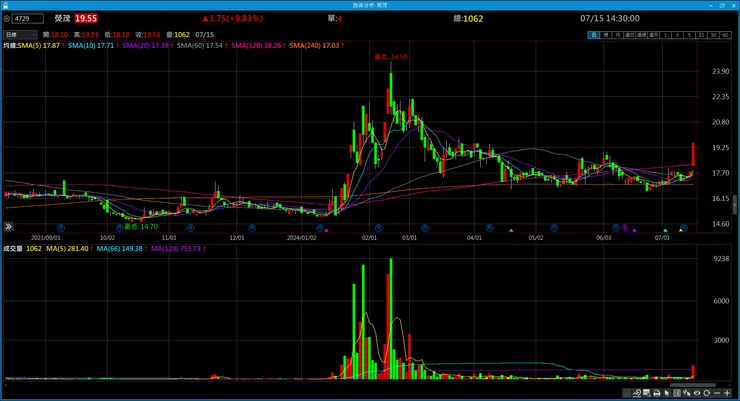
Task: Click the MA(5) 281.40 volume label
Action: (x=69, y=249)
